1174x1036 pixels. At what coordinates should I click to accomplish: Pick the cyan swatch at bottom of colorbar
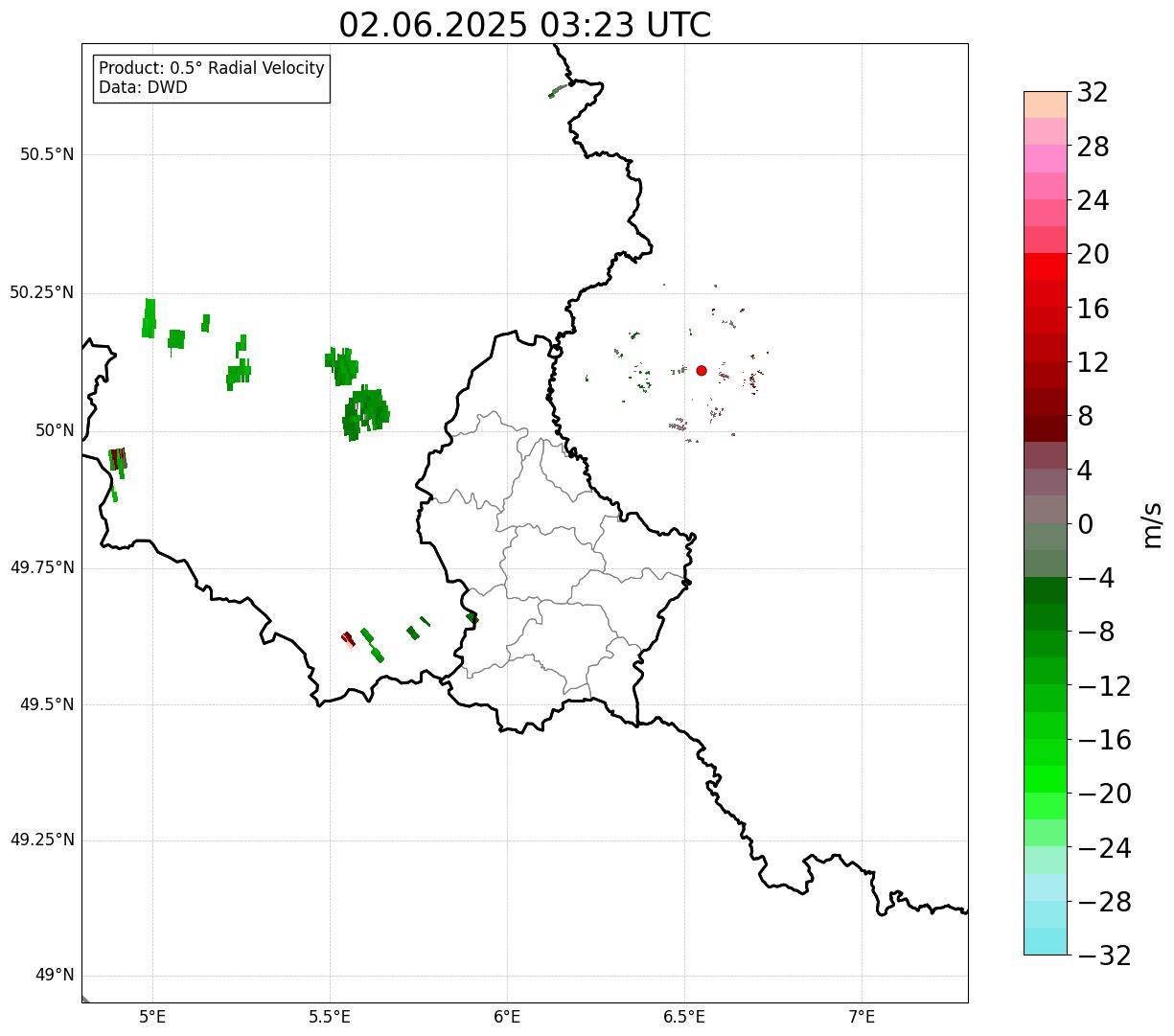[1046, 941]
